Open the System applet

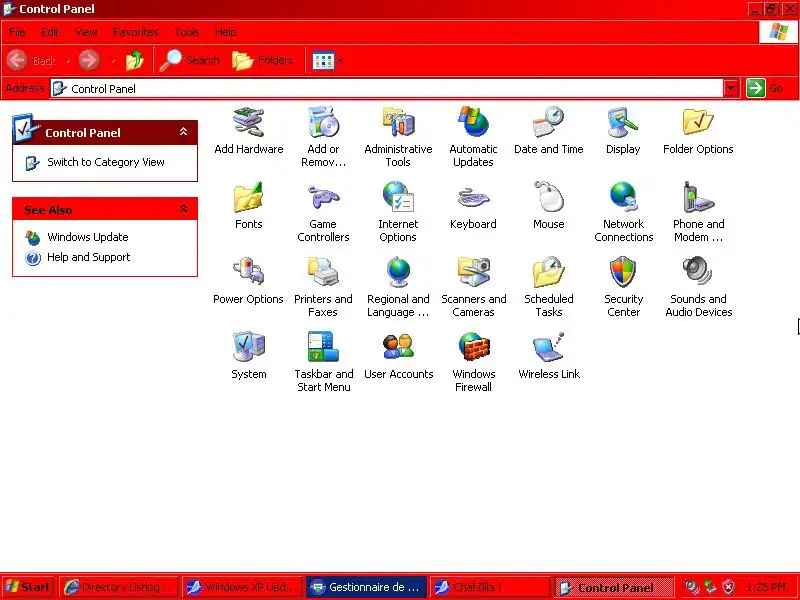click(x=248, y=356)
